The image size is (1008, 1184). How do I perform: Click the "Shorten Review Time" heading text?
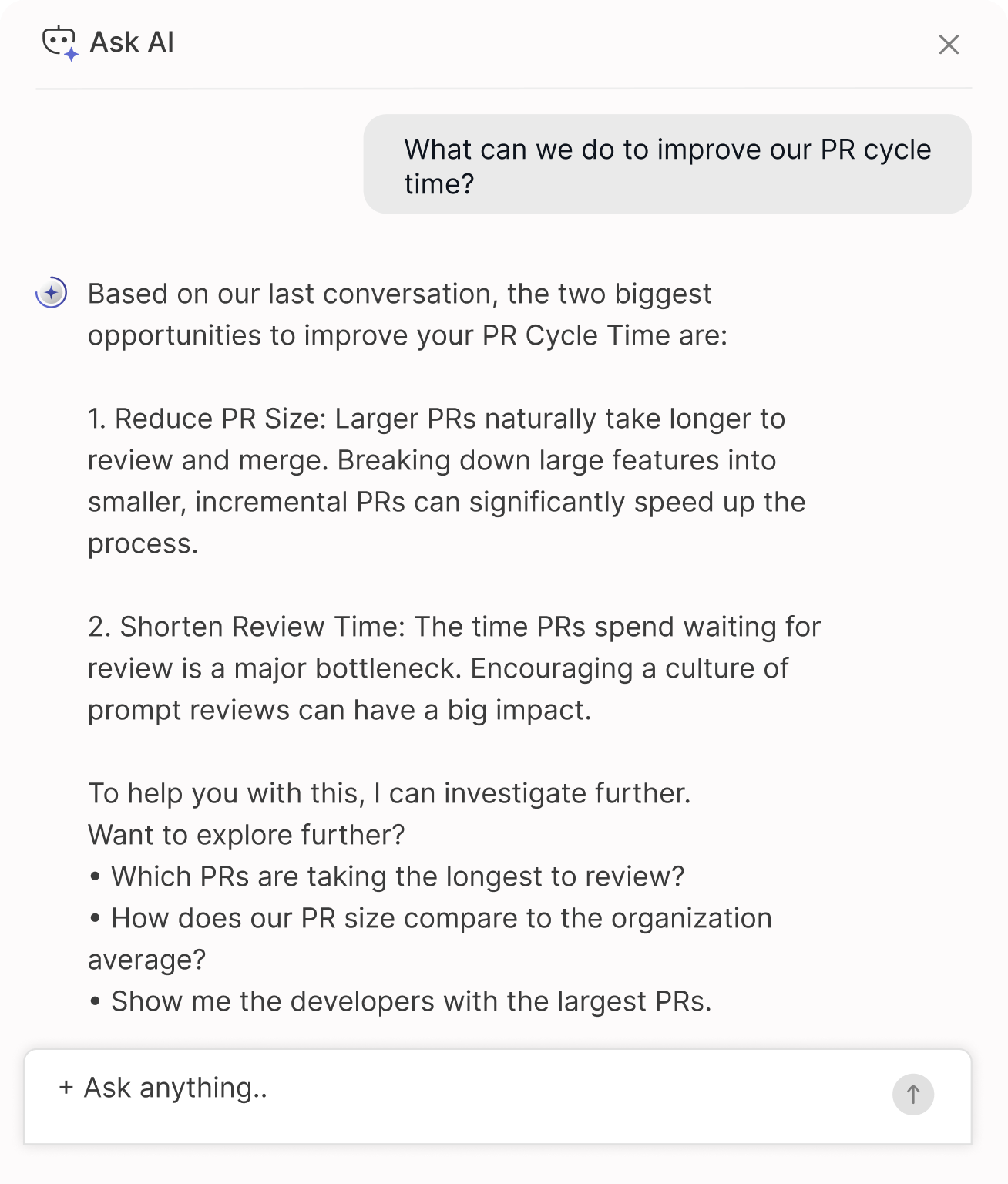coord(262,627)
